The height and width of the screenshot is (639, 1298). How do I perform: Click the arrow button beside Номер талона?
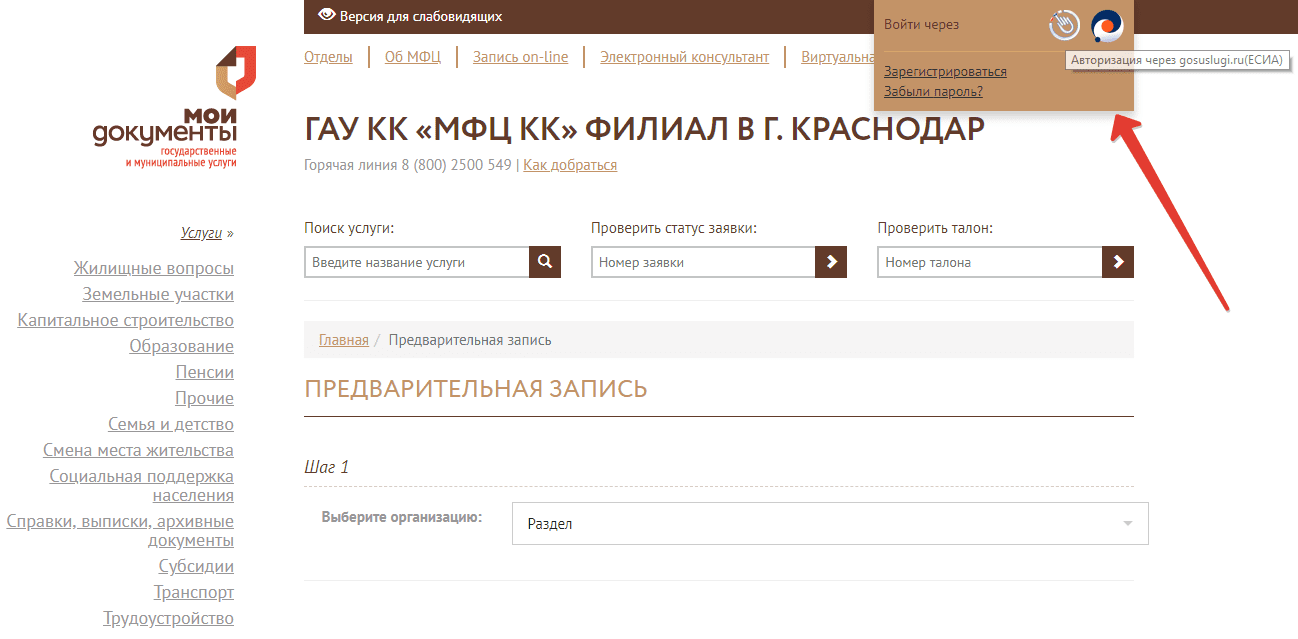click(1118, 262)
